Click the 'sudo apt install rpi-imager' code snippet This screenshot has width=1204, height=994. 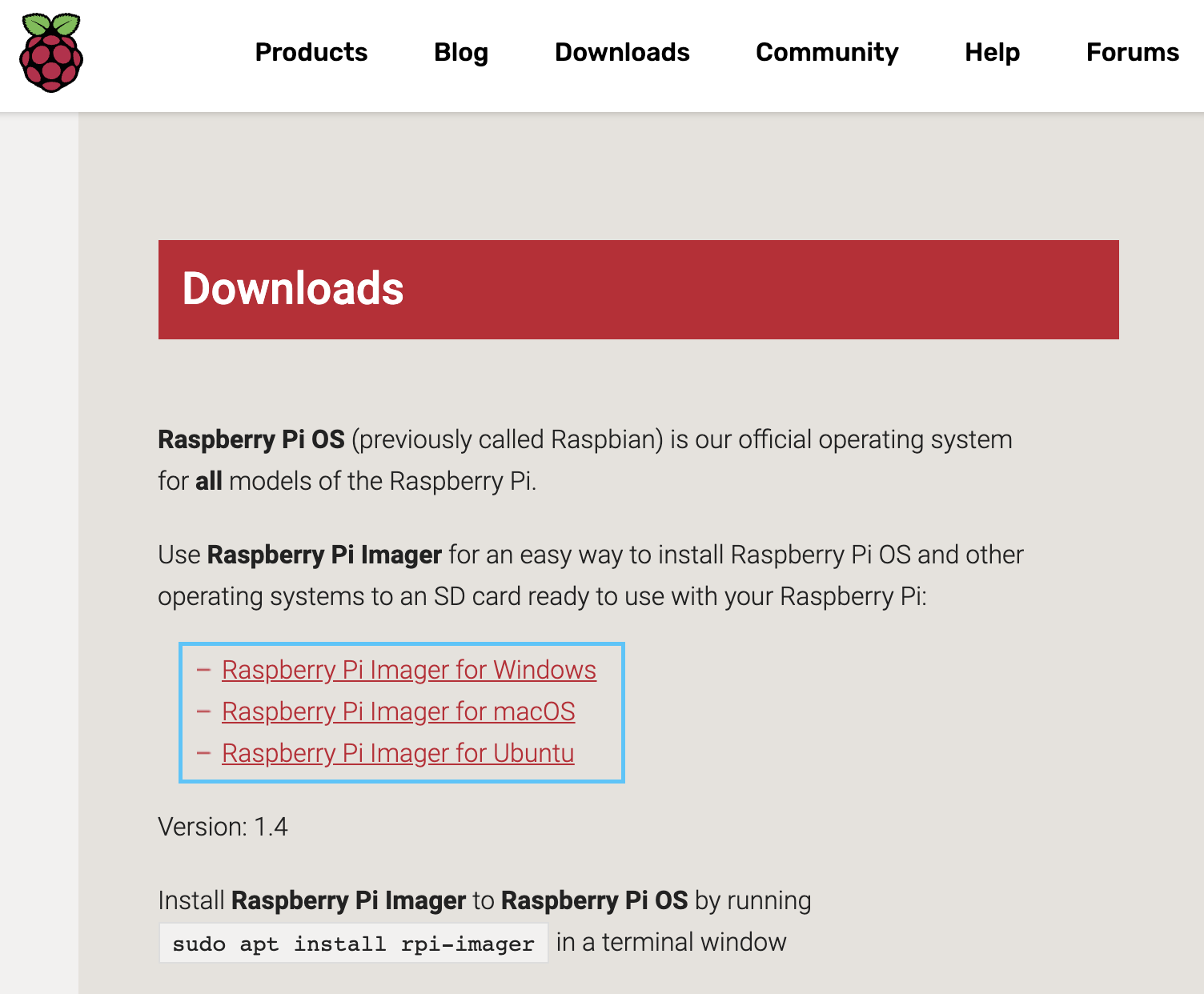353,944
